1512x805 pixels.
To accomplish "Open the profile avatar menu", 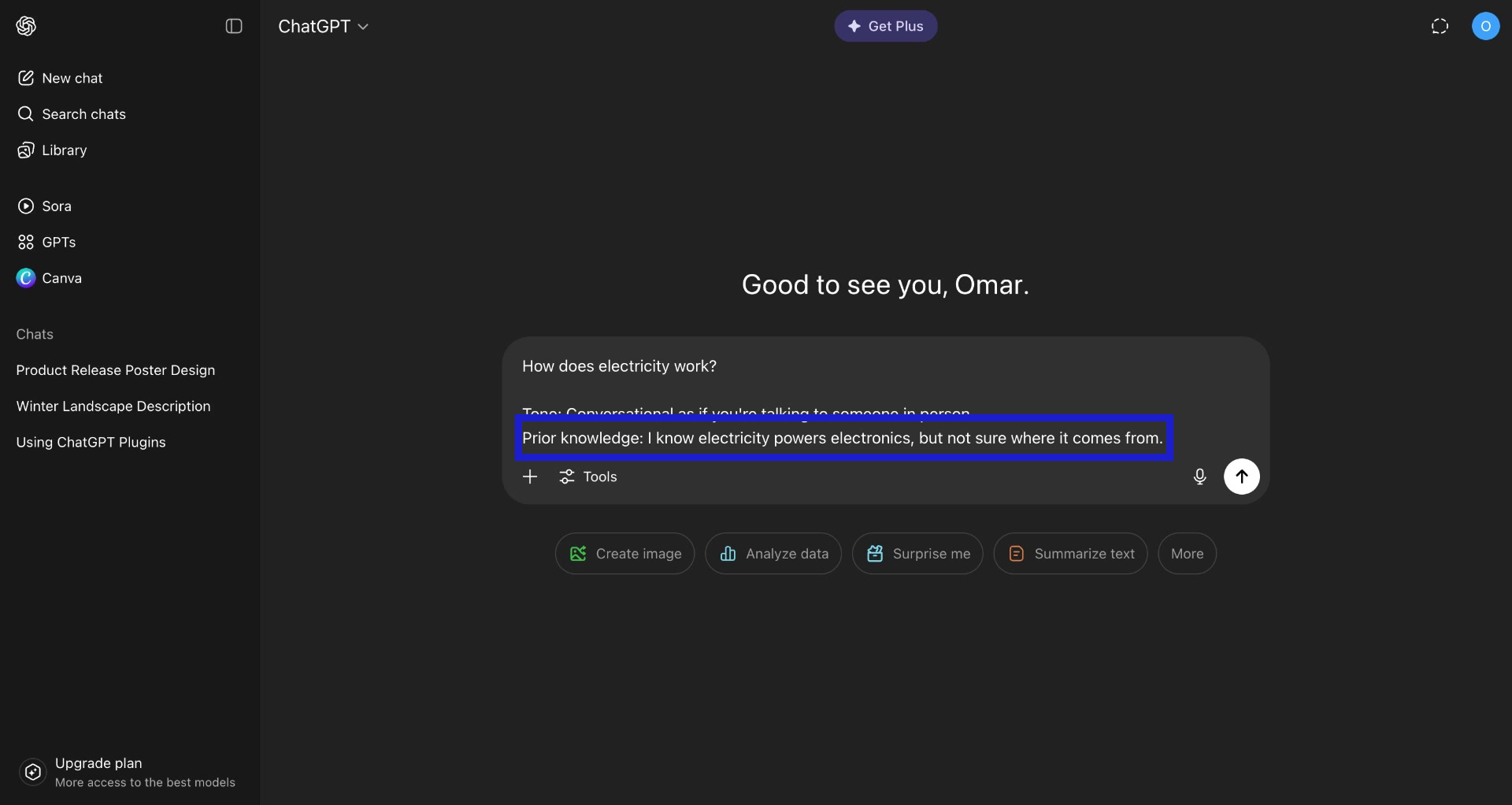I will tap(1485, 26).
